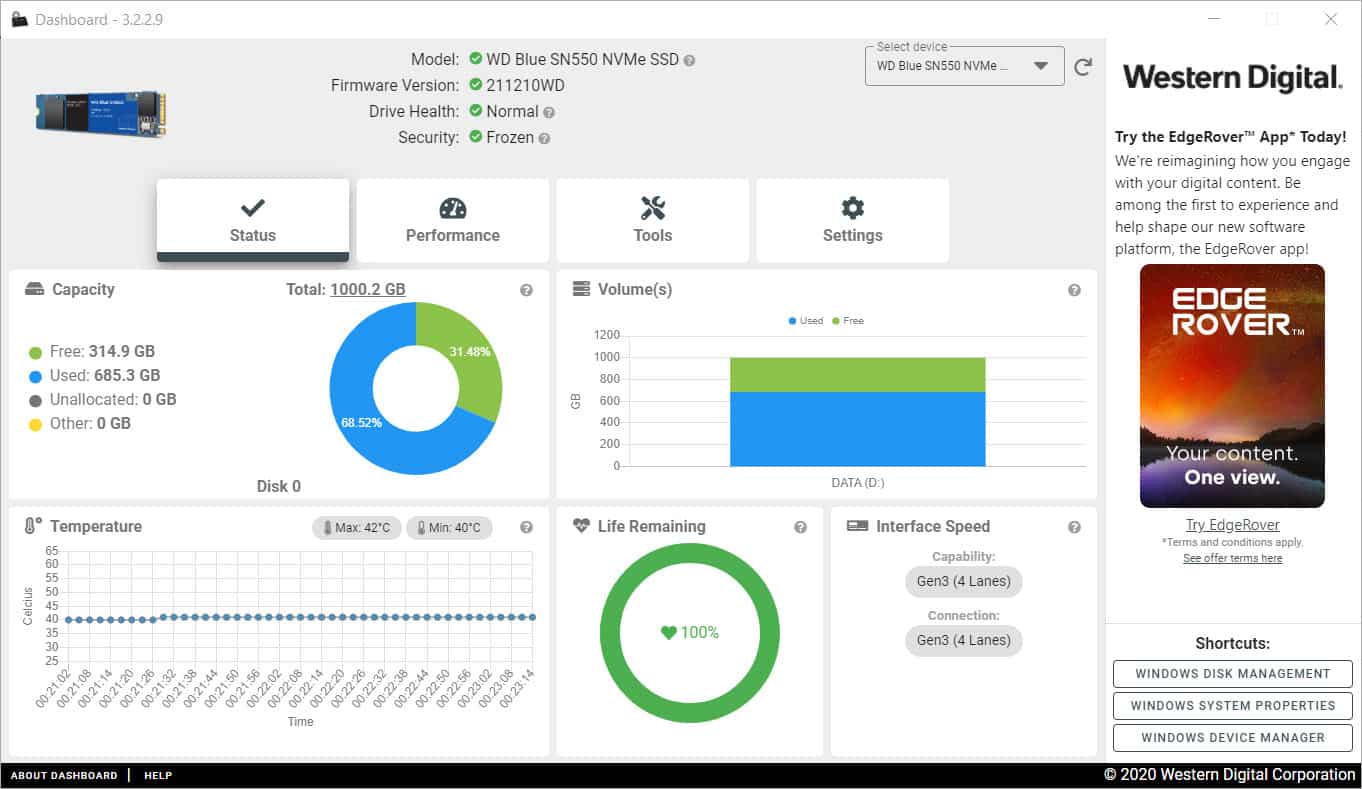The image size is (1362, 789).
Task: Click the blue Used bar for DATA (D:)
Action: pos(858,429)
